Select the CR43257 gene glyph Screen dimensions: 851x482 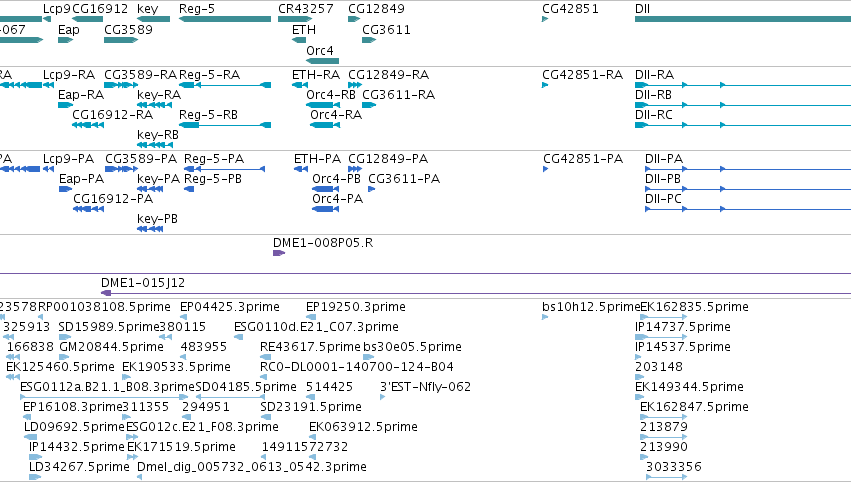[295, 19]
